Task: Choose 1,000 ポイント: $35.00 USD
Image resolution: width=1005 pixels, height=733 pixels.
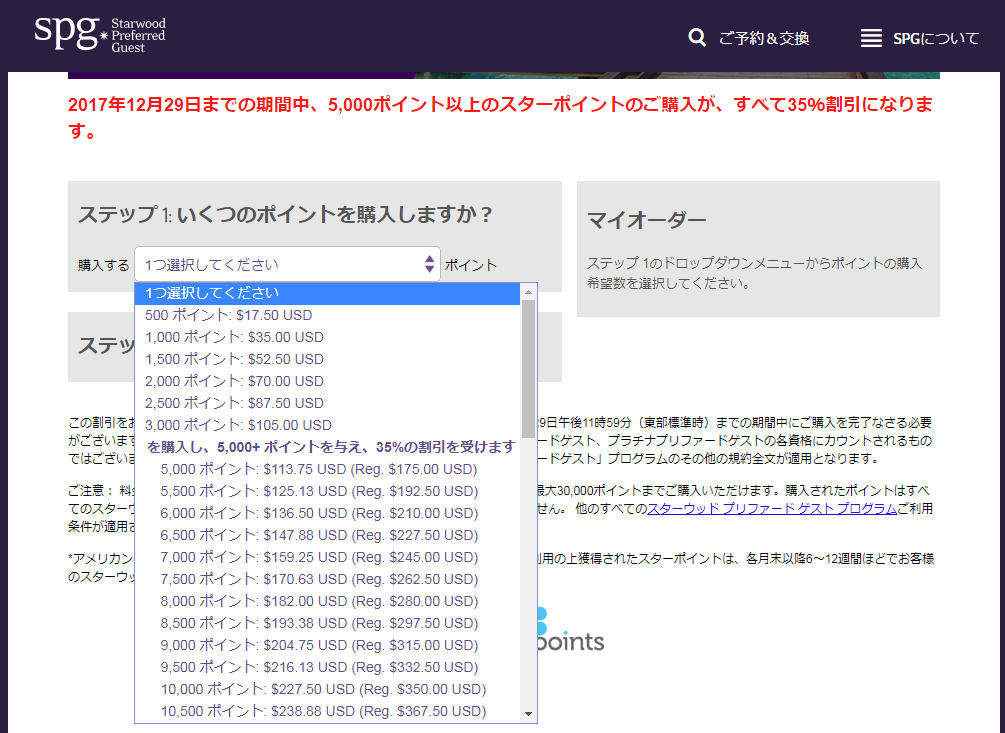Action: pos(327,337)
